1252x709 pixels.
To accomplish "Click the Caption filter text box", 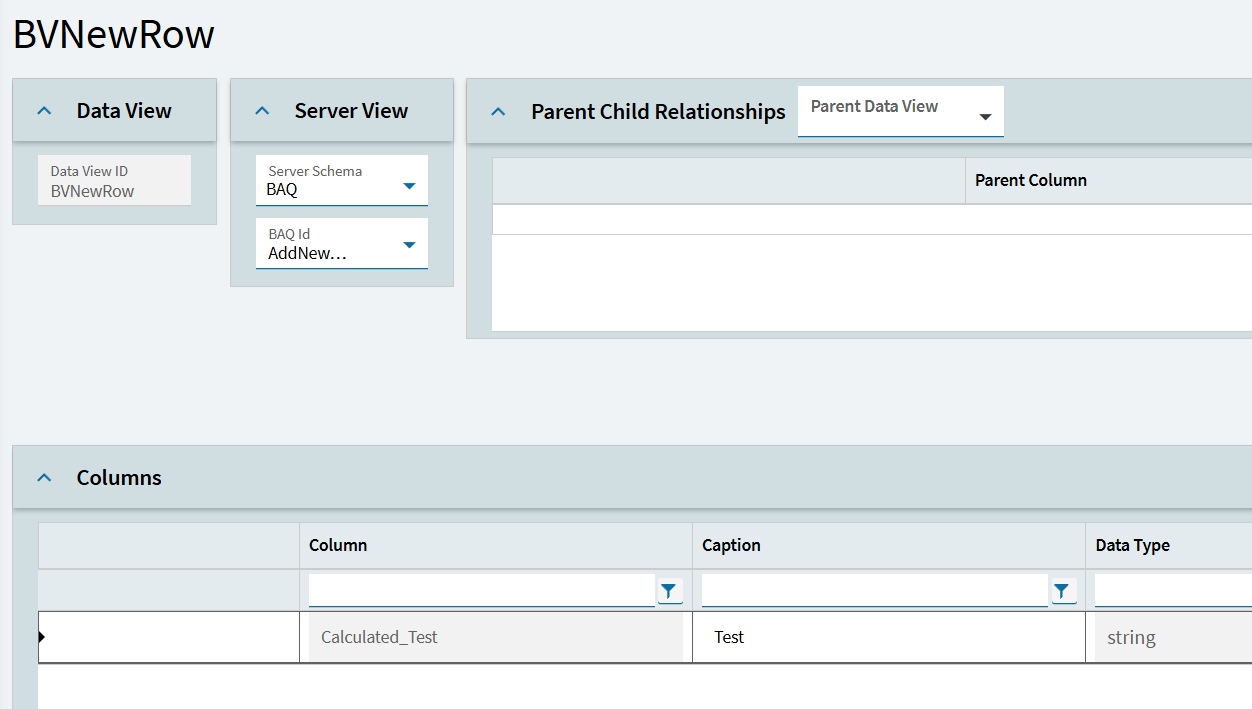I will point(874,591).
